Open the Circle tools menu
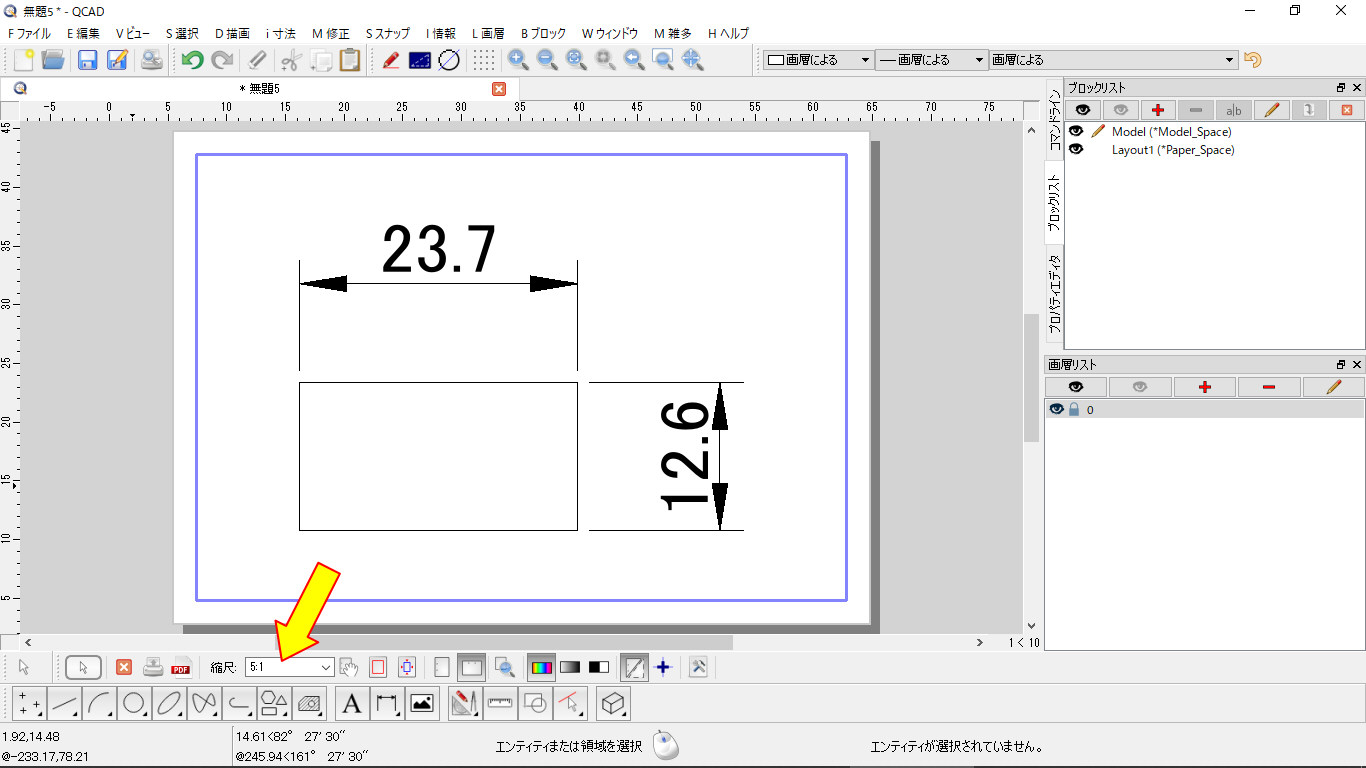This screenshot has width=1366, height=768. (134, 704)
